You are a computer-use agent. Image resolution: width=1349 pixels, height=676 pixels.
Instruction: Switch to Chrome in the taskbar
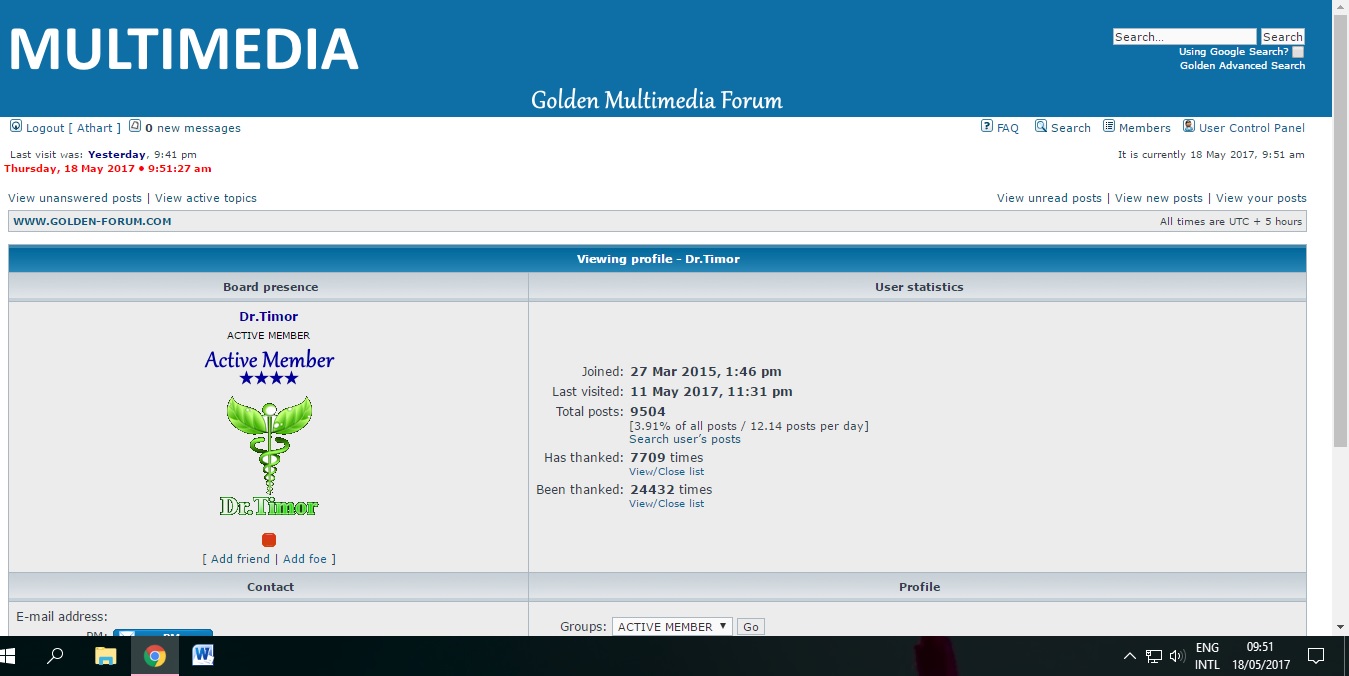click(x=154, y=656)
